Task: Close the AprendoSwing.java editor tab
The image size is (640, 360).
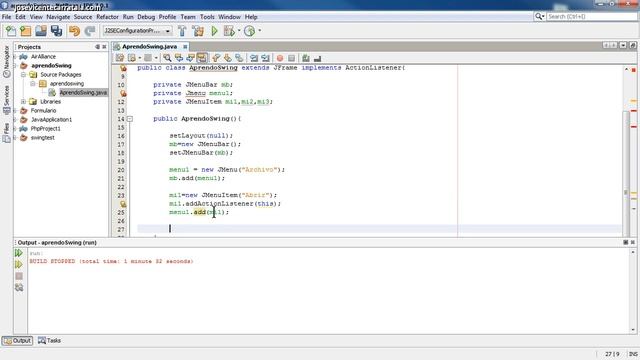Action: point(185,47)
